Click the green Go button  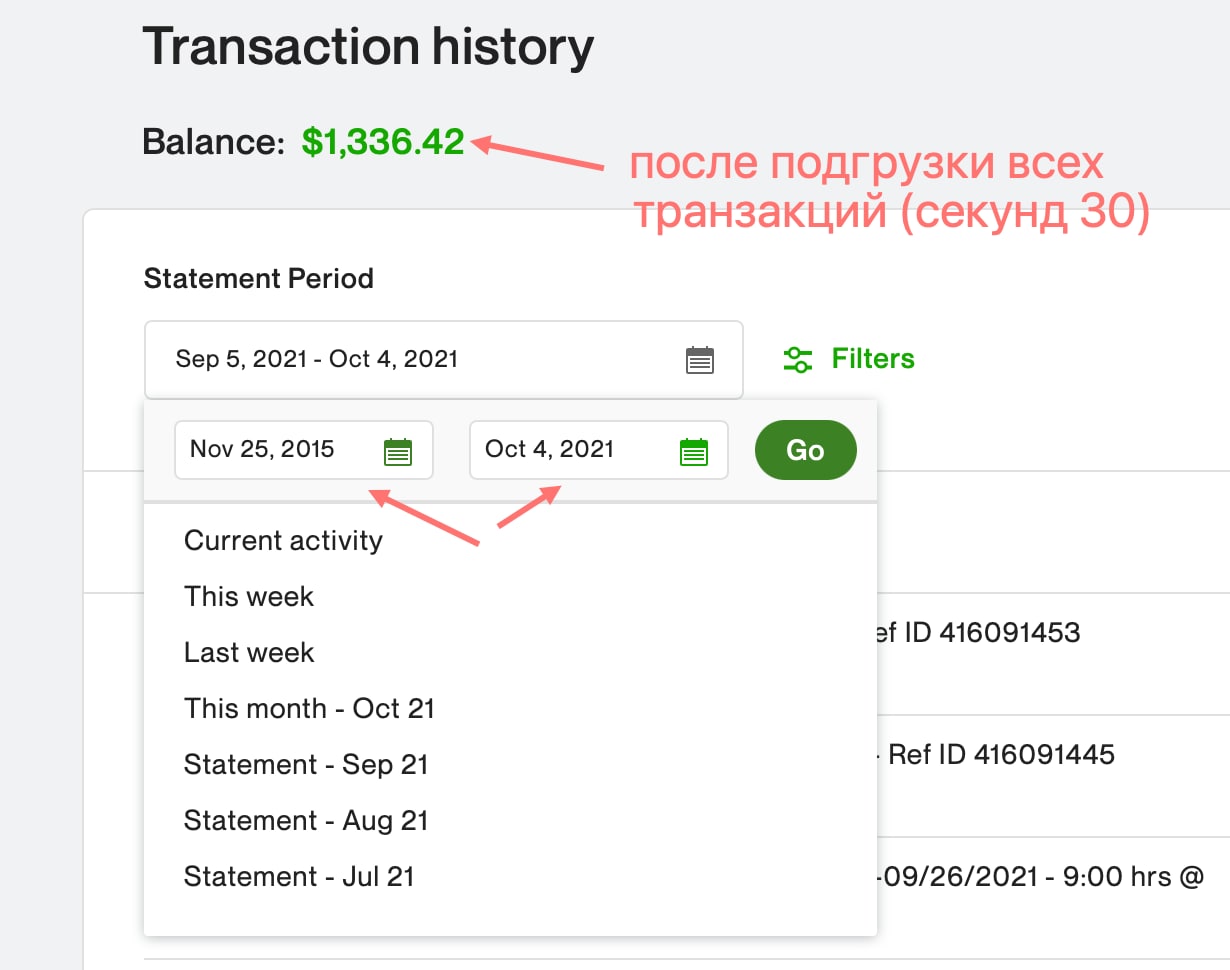pyautogui.click(x=805, y=450)
